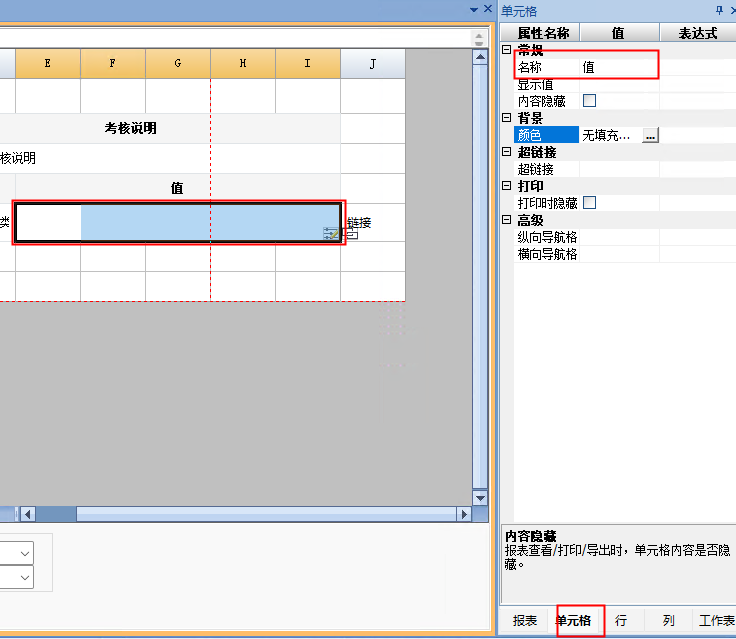Collapse the 背景 property group
This screenshot has width=736, height=639.
click(507, 118)
